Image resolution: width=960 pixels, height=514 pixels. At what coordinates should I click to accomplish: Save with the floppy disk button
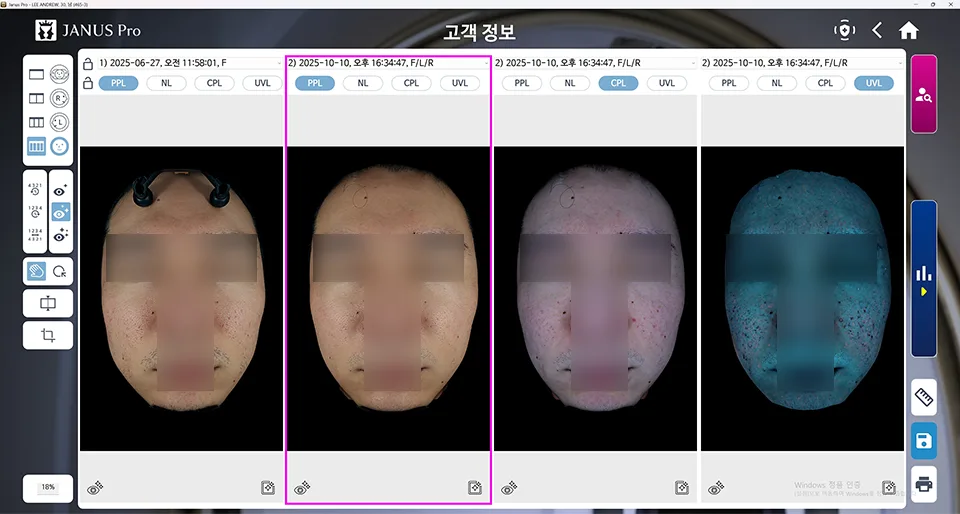pyautogui.click(x=924, y=441)
